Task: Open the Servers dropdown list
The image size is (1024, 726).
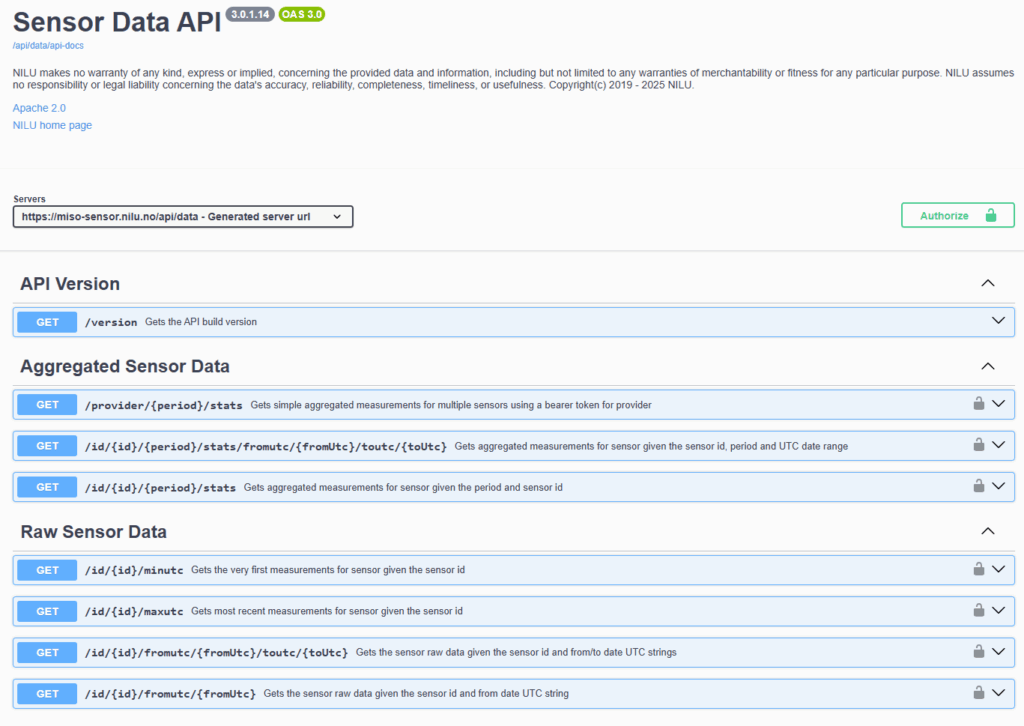Action: 183,216
